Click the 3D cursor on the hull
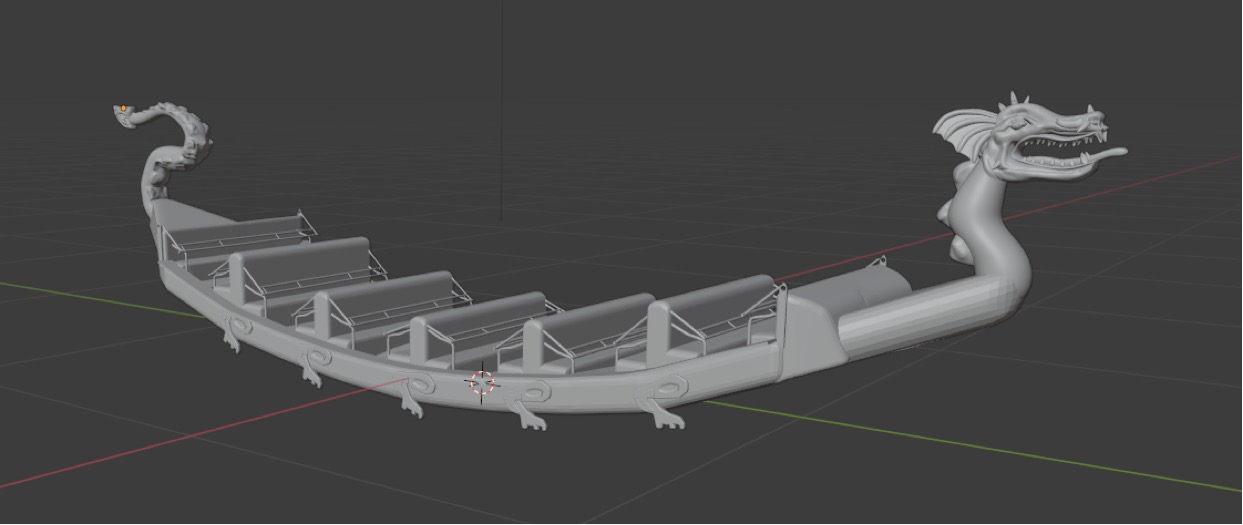The image size is (1243, 525). tap(482, 382)
